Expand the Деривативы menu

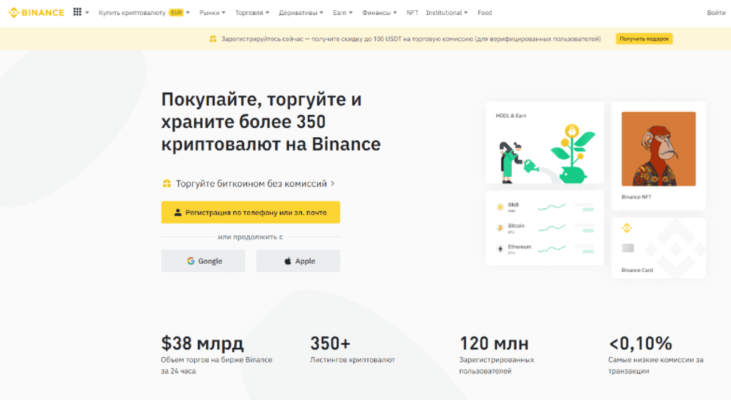301,13
